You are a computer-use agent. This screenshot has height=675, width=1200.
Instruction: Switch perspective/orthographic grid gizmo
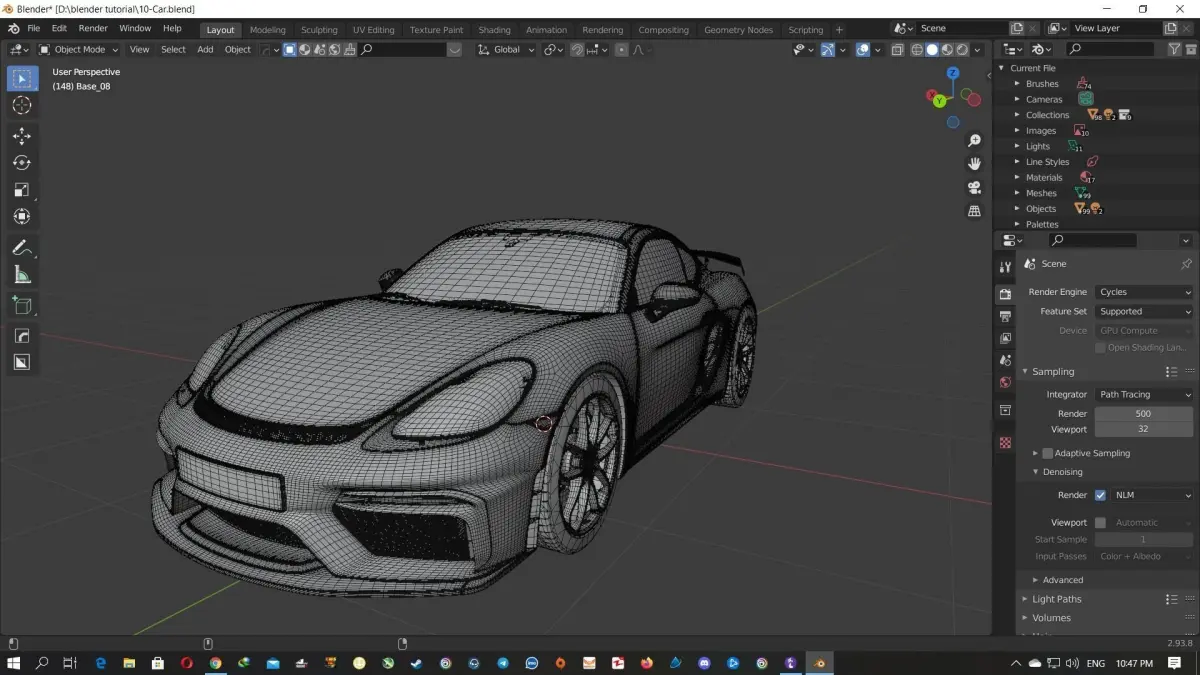[975, 211]
